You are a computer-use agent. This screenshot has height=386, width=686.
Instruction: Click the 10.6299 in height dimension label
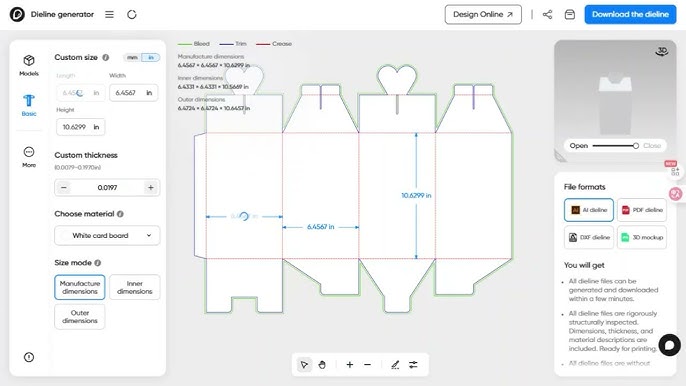pos(416,196)
